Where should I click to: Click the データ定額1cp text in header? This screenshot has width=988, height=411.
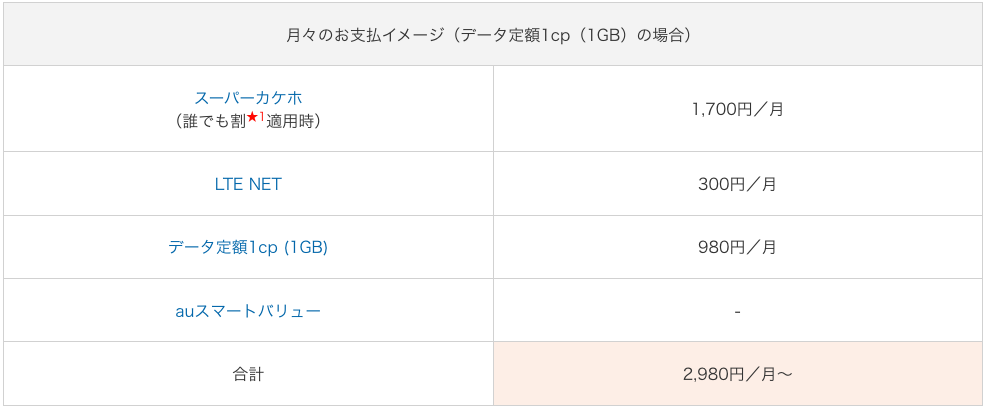(x=513, y=35)
